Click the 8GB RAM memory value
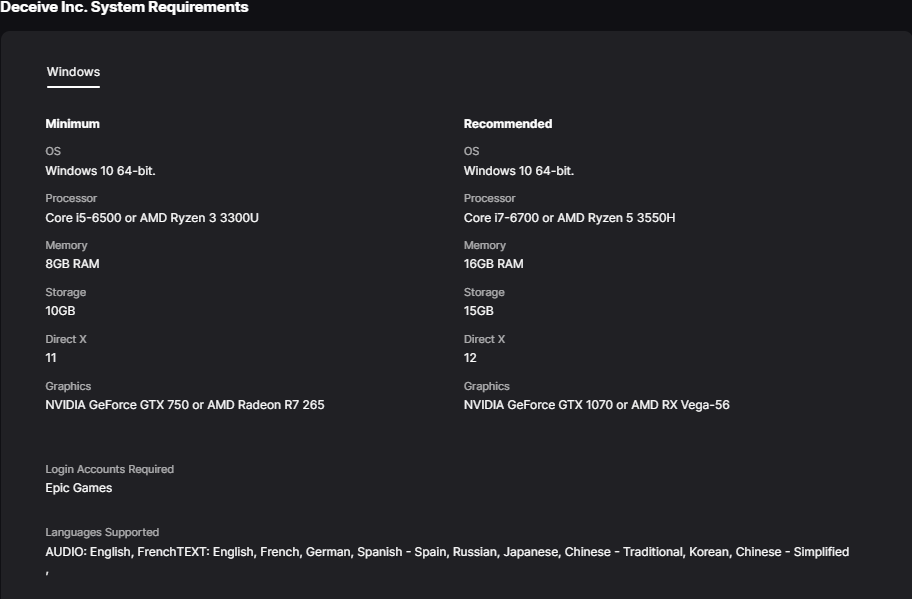This screenshot has height=599, width=912. point(72,264)
